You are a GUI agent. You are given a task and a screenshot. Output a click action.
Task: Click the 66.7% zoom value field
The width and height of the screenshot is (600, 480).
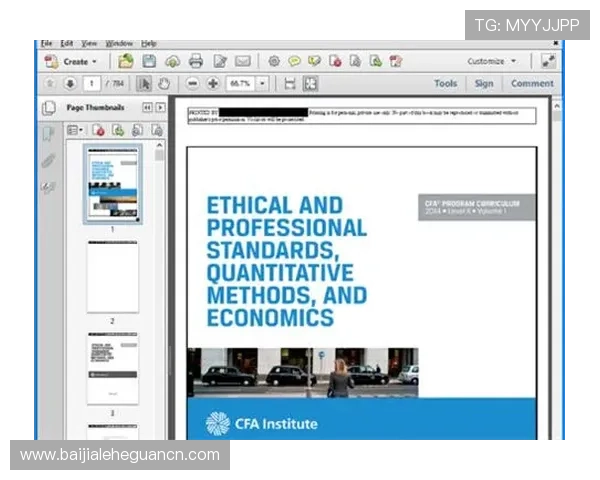pyautogui.click(x=241, y=83)
